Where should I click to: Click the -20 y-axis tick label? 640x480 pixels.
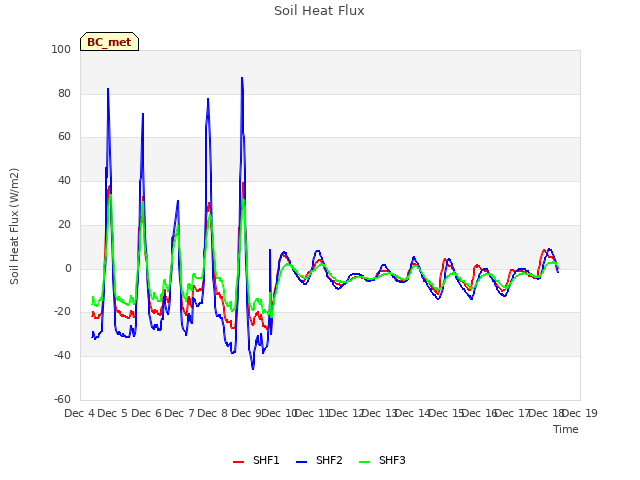point(62,312)
